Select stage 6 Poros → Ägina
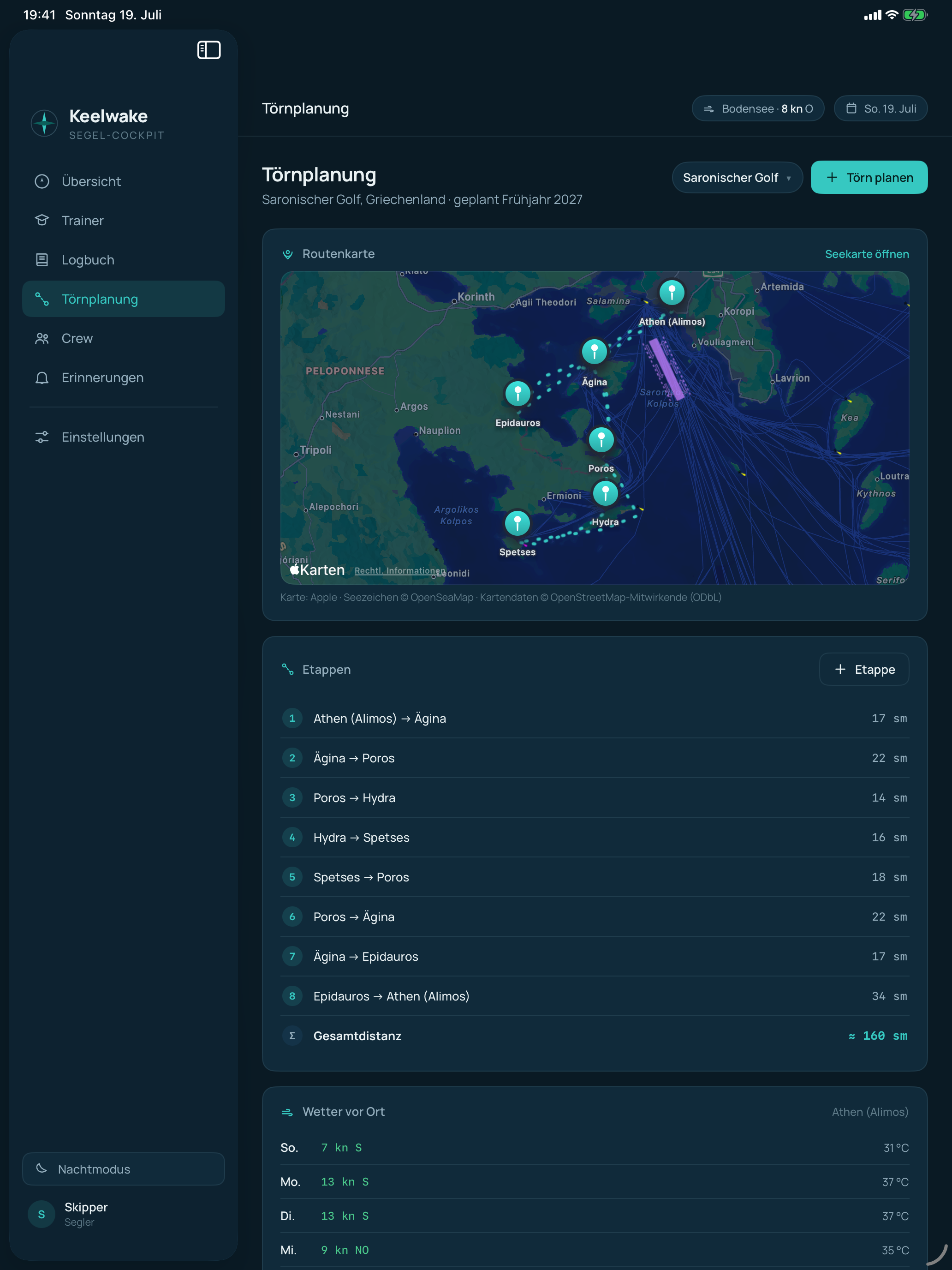Image resolution: width=952 pixels, height=1270 pixels. 595,917
